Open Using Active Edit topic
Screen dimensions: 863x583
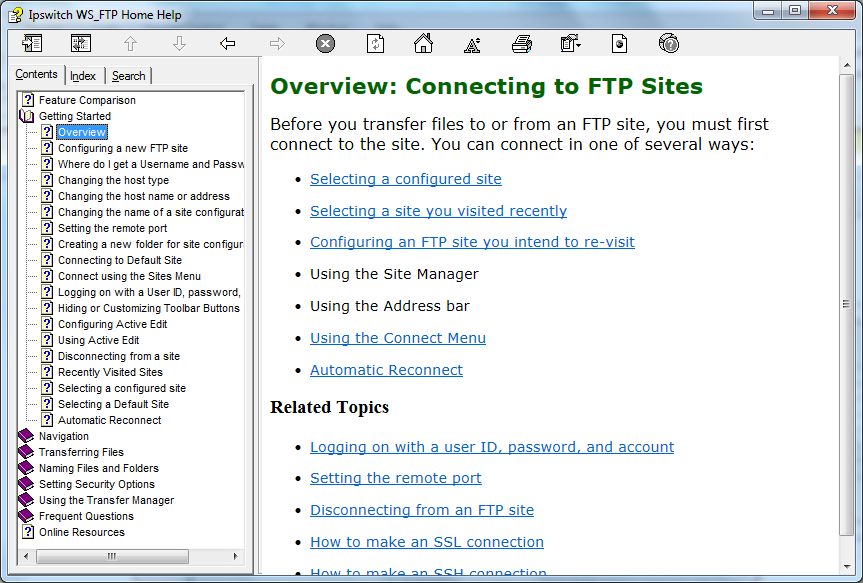[99, 340]
